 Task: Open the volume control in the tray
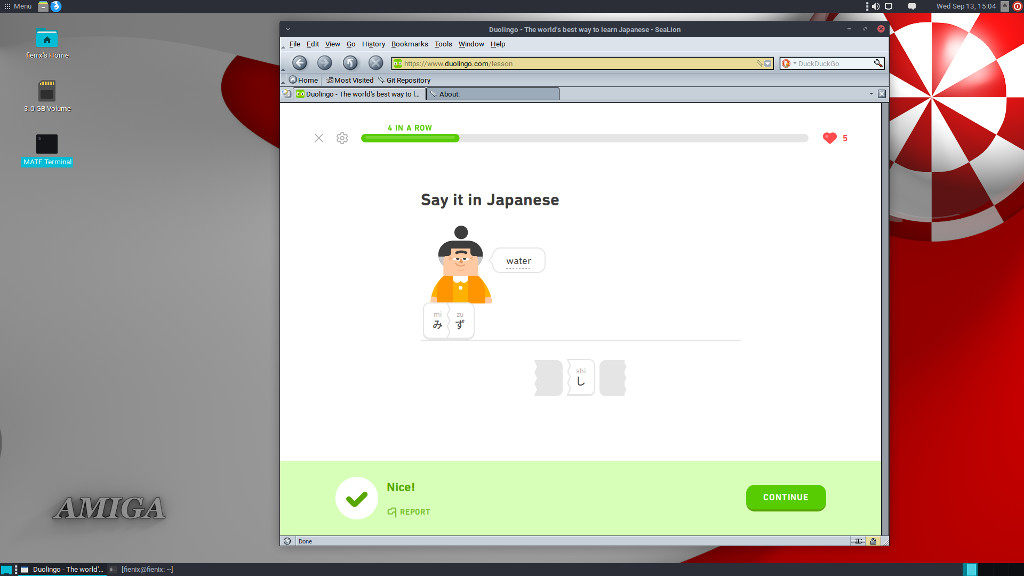(x=876, y=6)
